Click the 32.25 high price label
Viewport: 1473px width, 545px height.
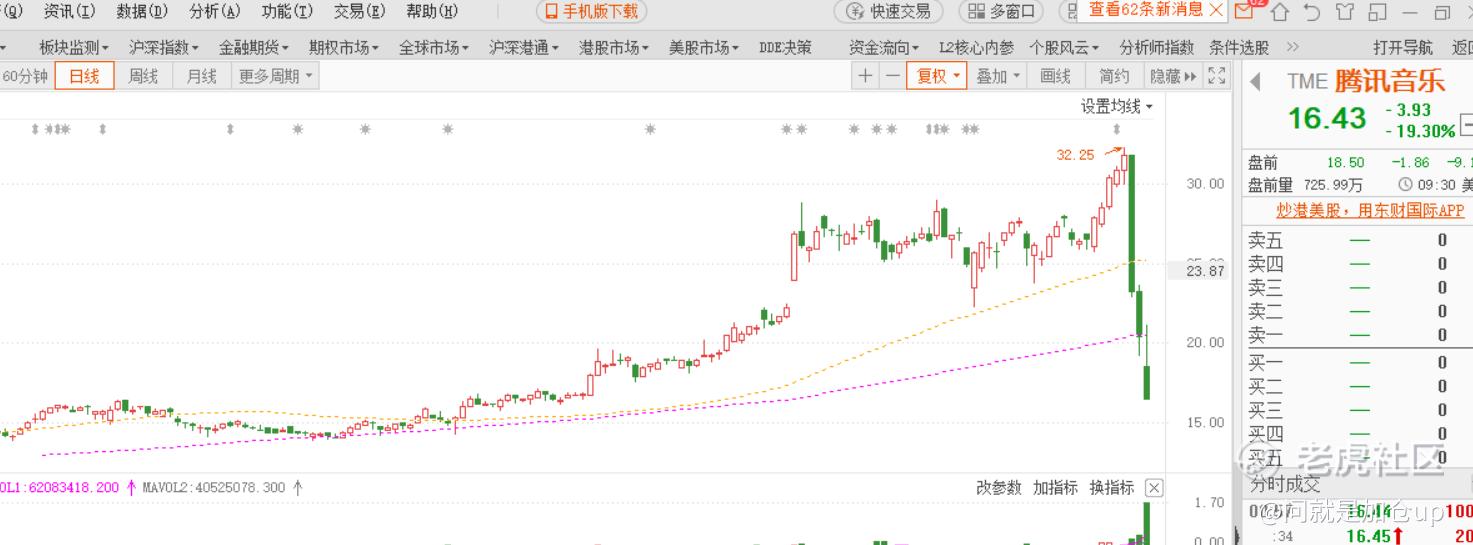(1075, 155)
